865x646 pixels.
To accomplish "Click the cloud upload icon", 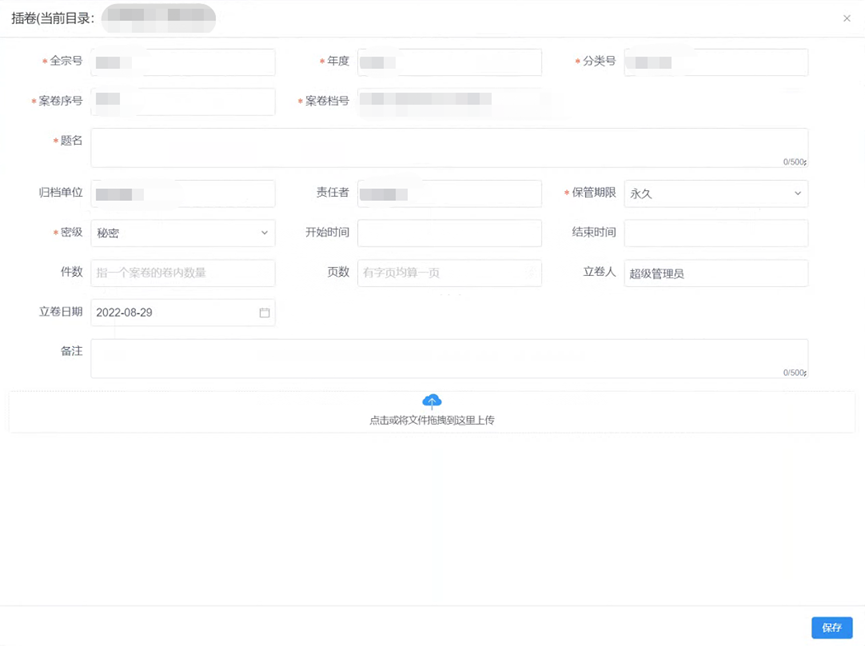I will pyautogui.click(x=432, y=401).
